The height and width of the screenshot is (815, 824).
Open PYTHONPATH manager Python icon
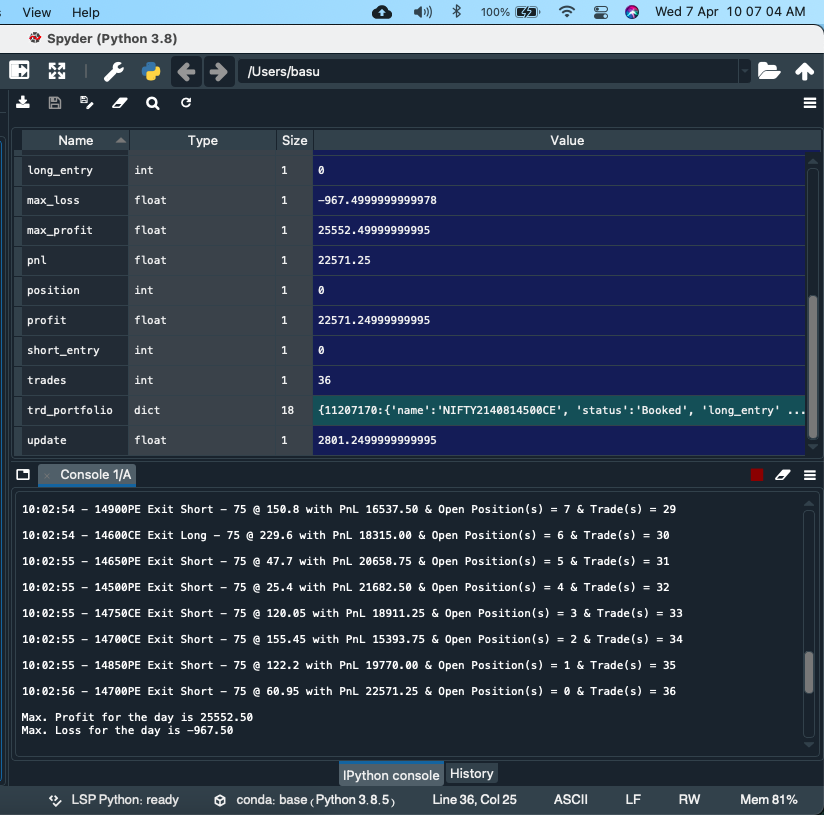[151, 71]
